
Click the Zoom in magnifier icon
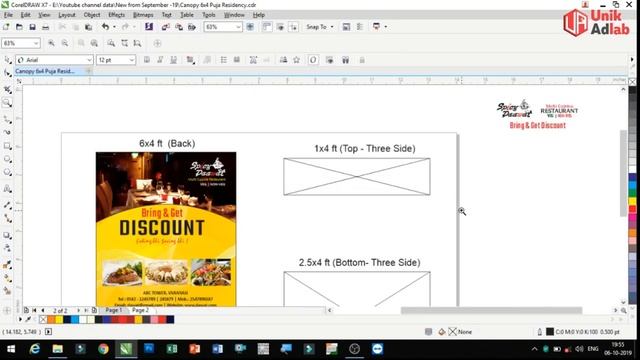click(51, 43)
